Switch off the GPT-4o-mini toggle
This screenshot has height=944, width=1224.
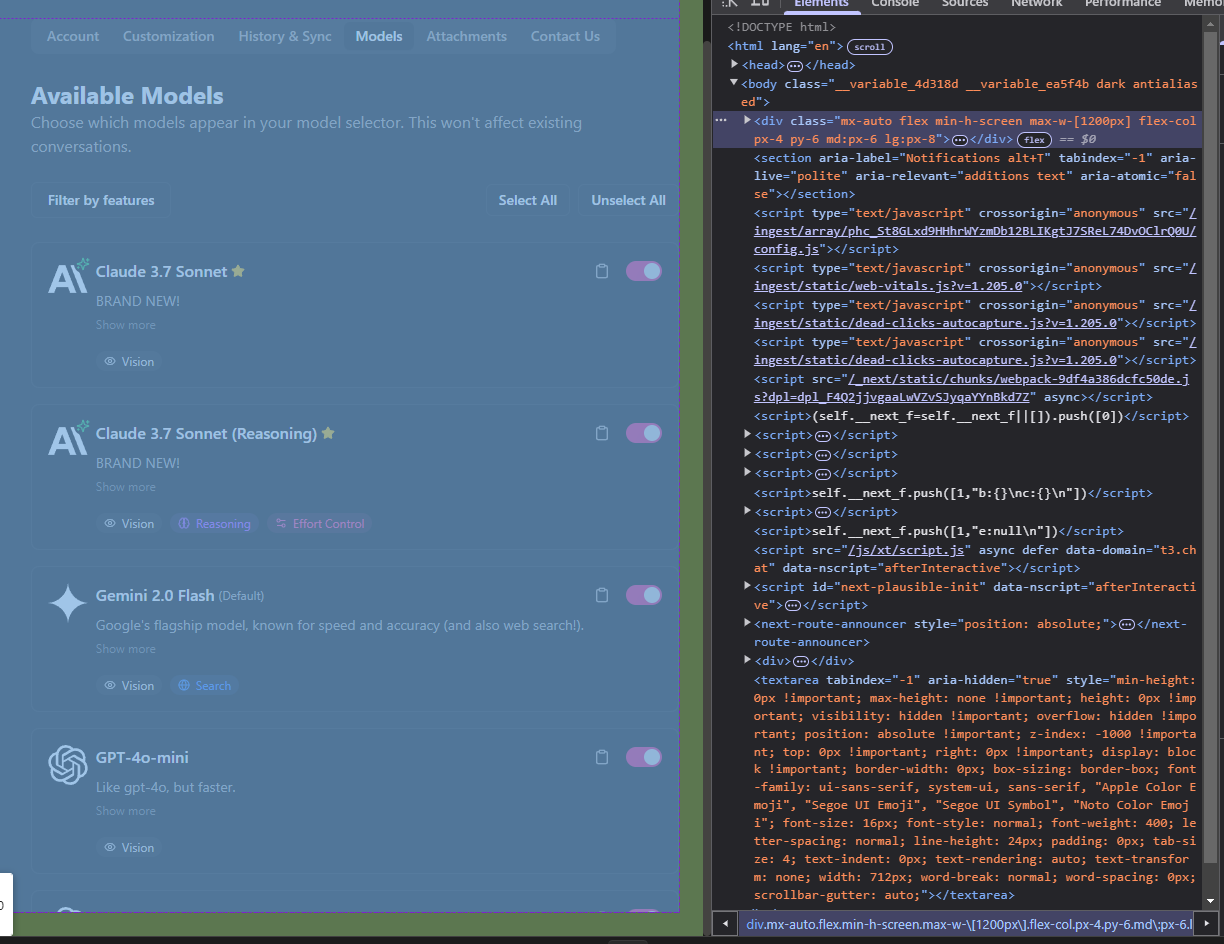[643, 757]
